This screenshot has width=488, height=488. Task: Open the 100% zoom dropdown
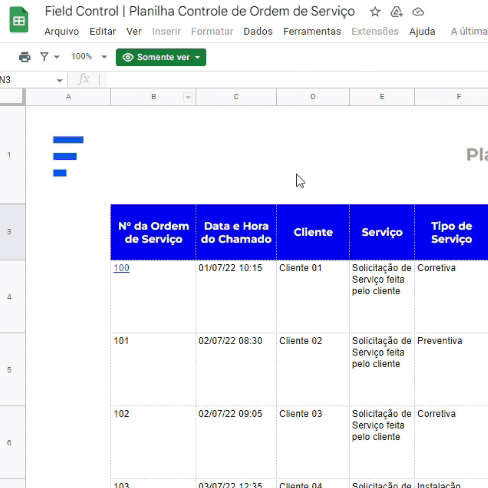pyautogui.click(x=89, y=57)
